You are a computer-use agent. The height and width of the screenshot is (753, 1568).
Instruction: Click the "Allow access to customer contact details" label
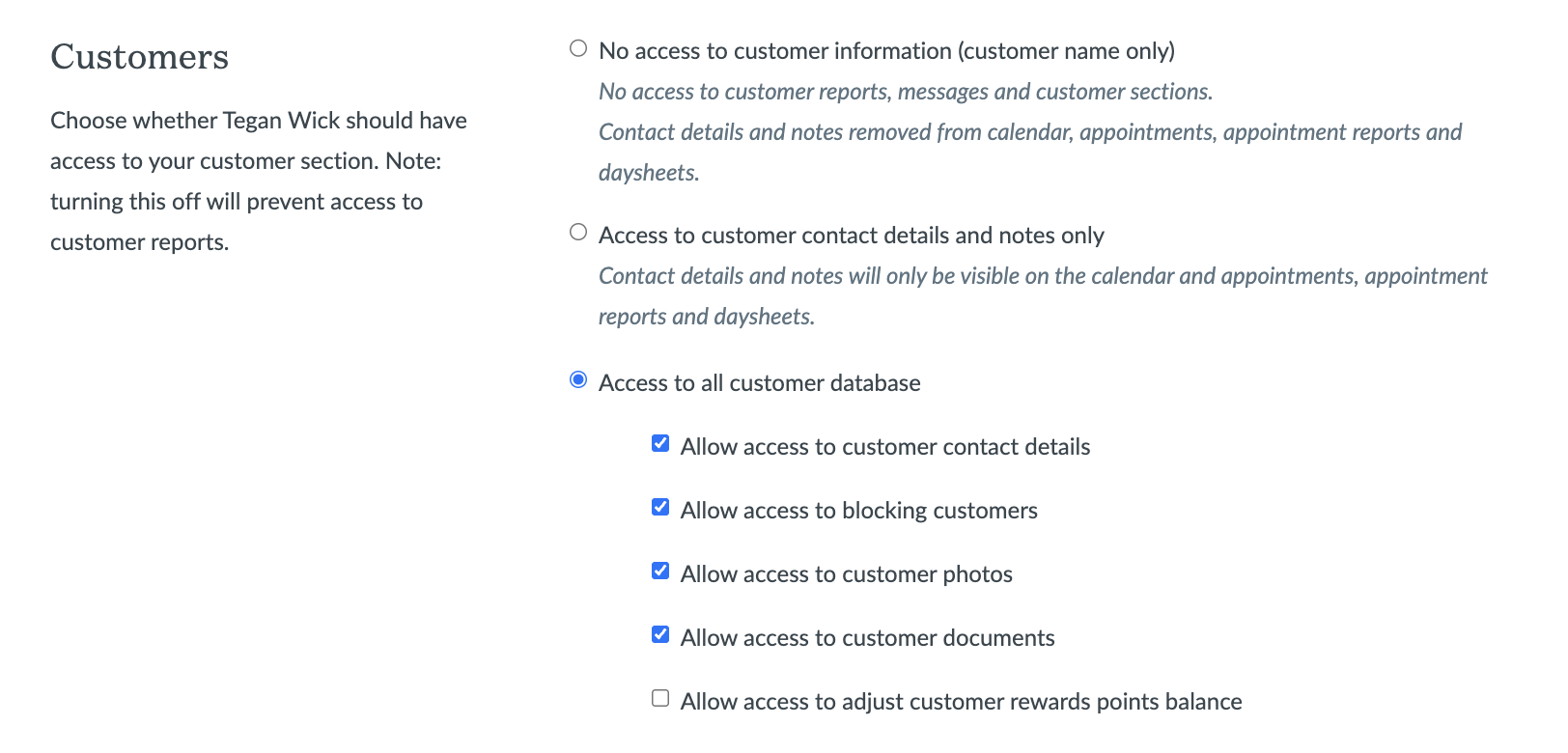pyautogui.click(x=884, y=447)
